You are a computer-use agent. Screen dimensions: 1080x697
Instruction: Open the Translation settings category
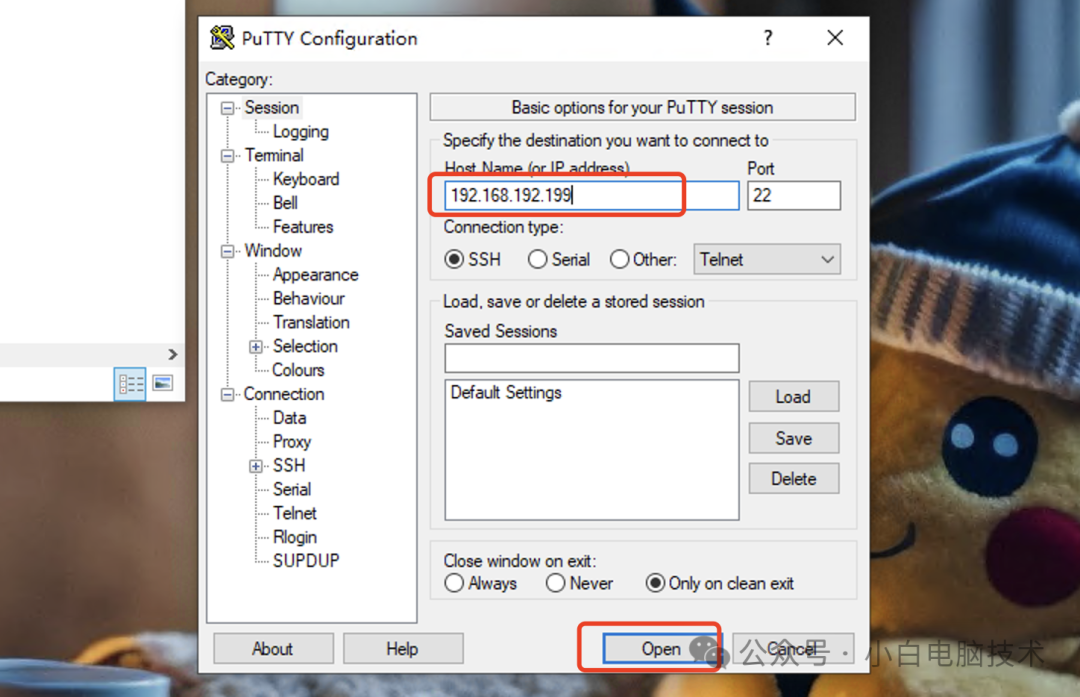click(x=311, y=322)
